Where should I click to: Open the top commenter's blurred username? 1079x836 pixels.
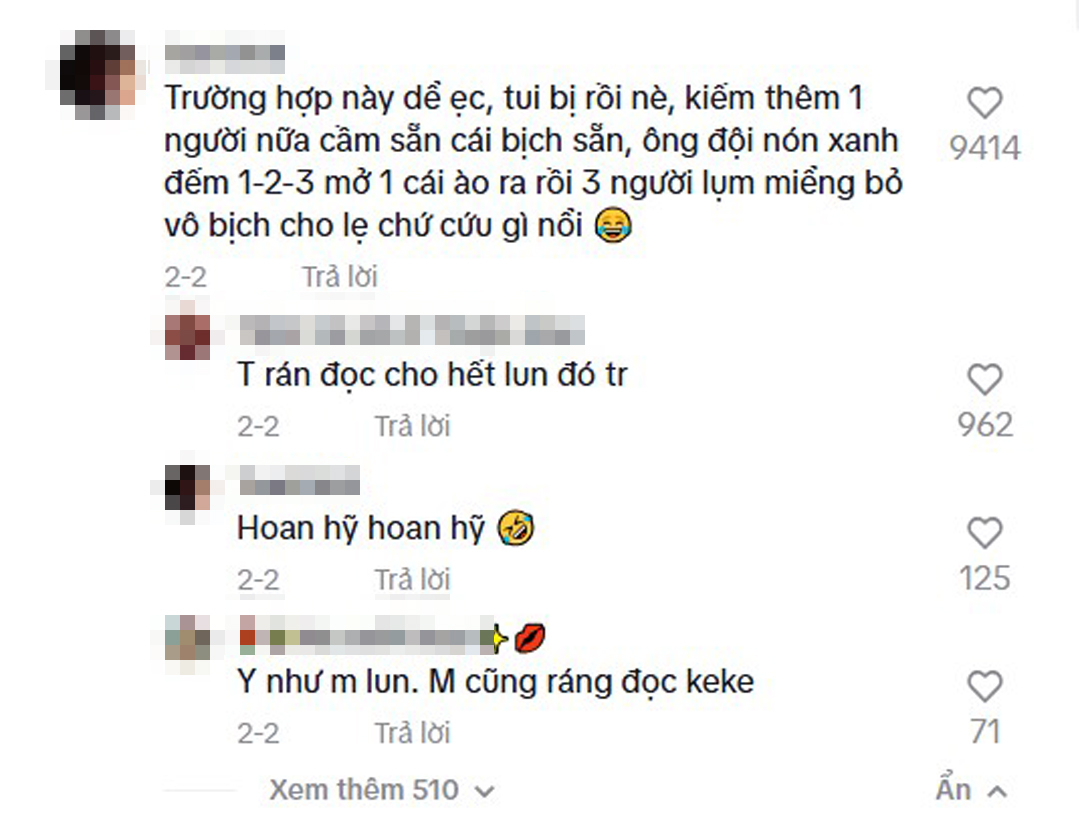(x=225, y=54)
